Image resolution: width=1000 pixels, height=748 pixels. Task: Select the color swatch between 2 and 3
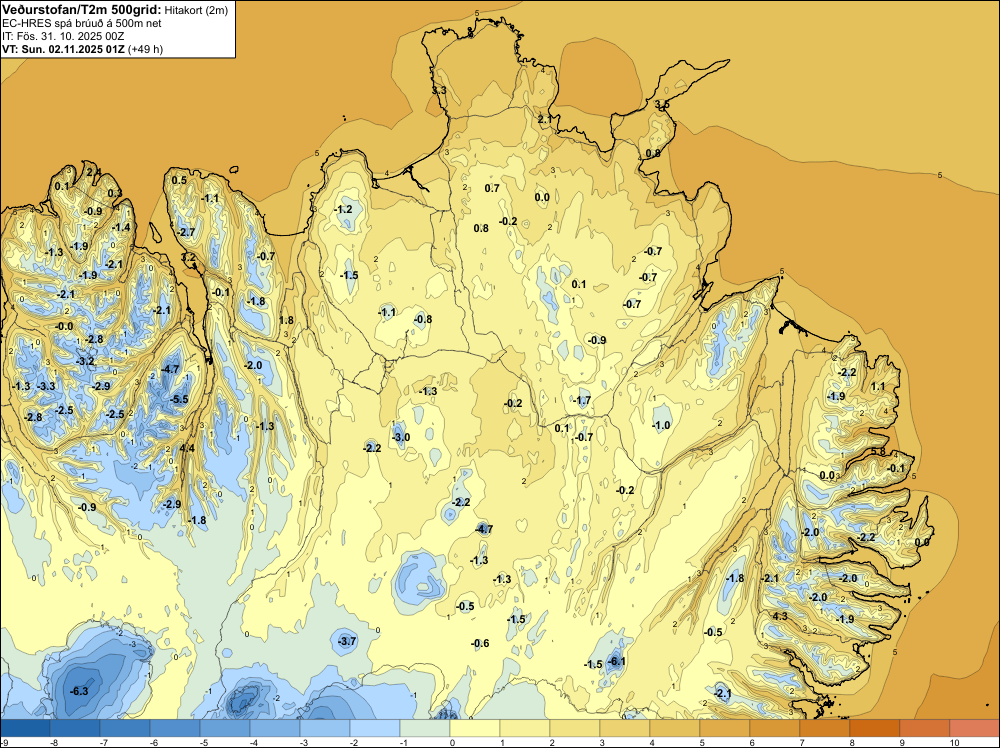[575, 728]
